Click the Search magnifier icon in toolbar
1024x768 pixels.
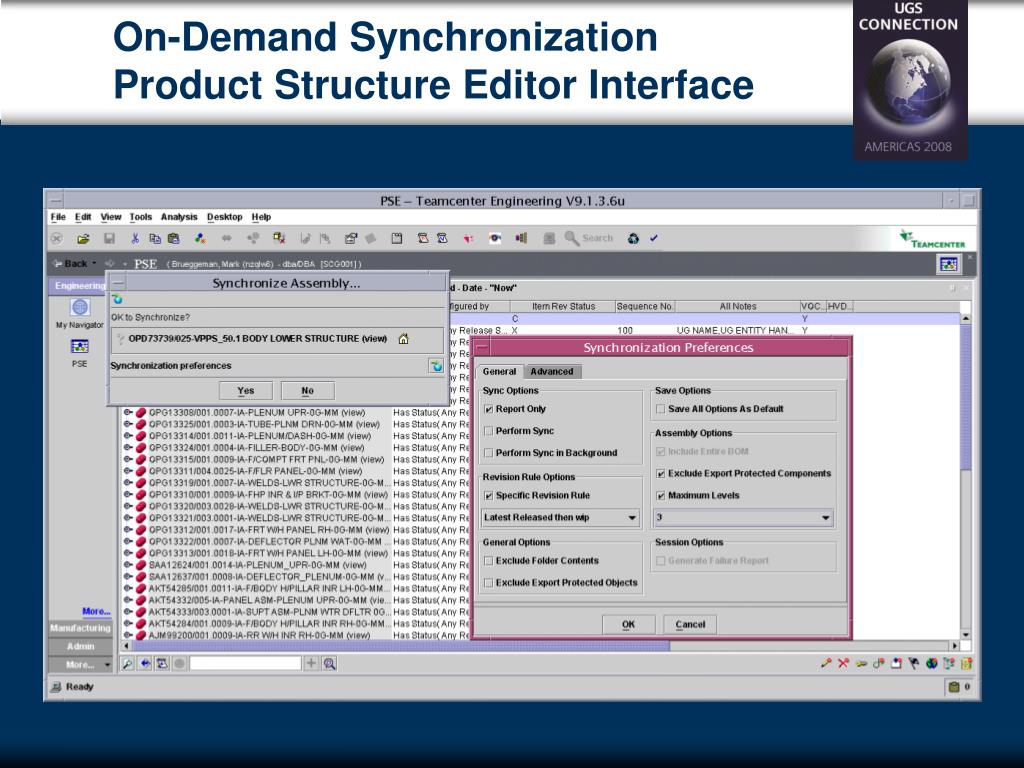coord(571,238)
